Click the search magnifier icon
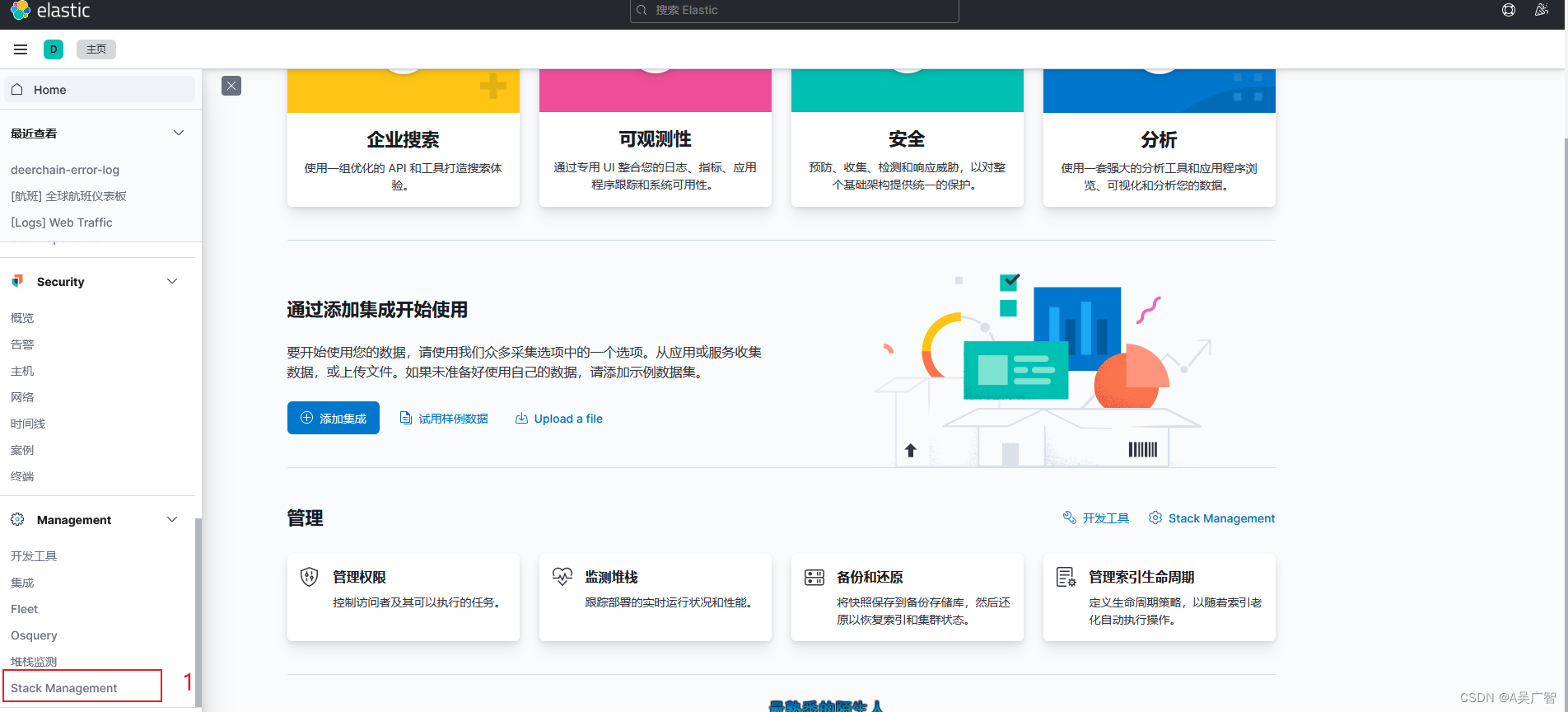Image resolution: width=1568 pixels, height=712 pixels. tap(643, 10)
